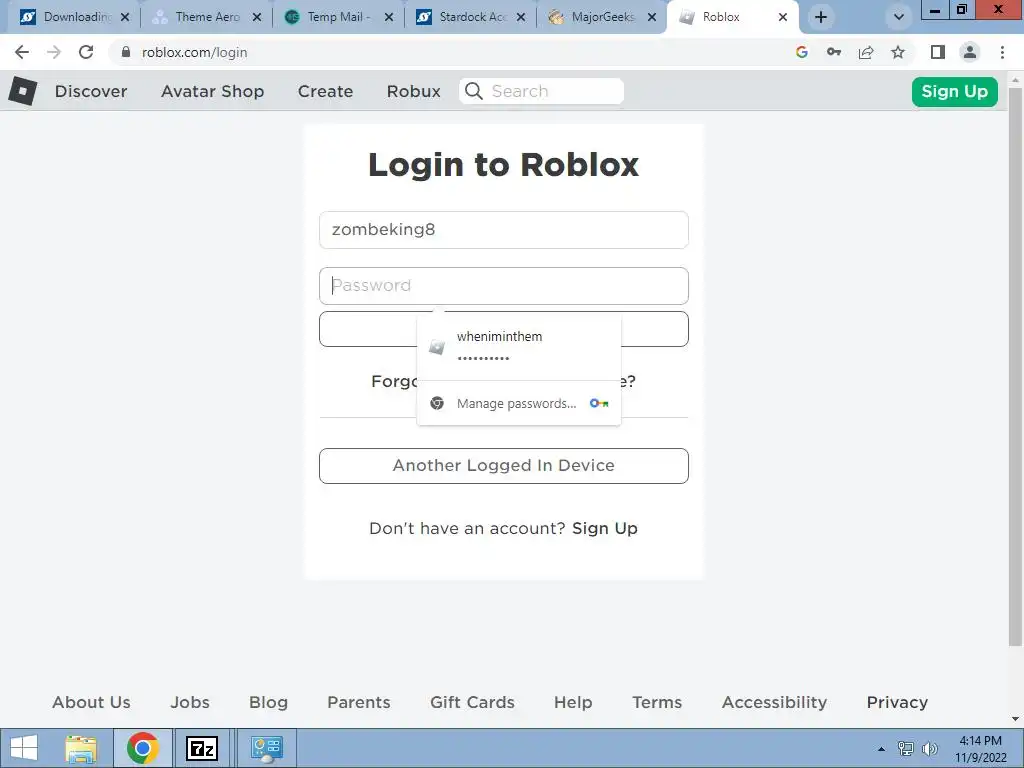Reload the Roblox login page

[86, 52]
